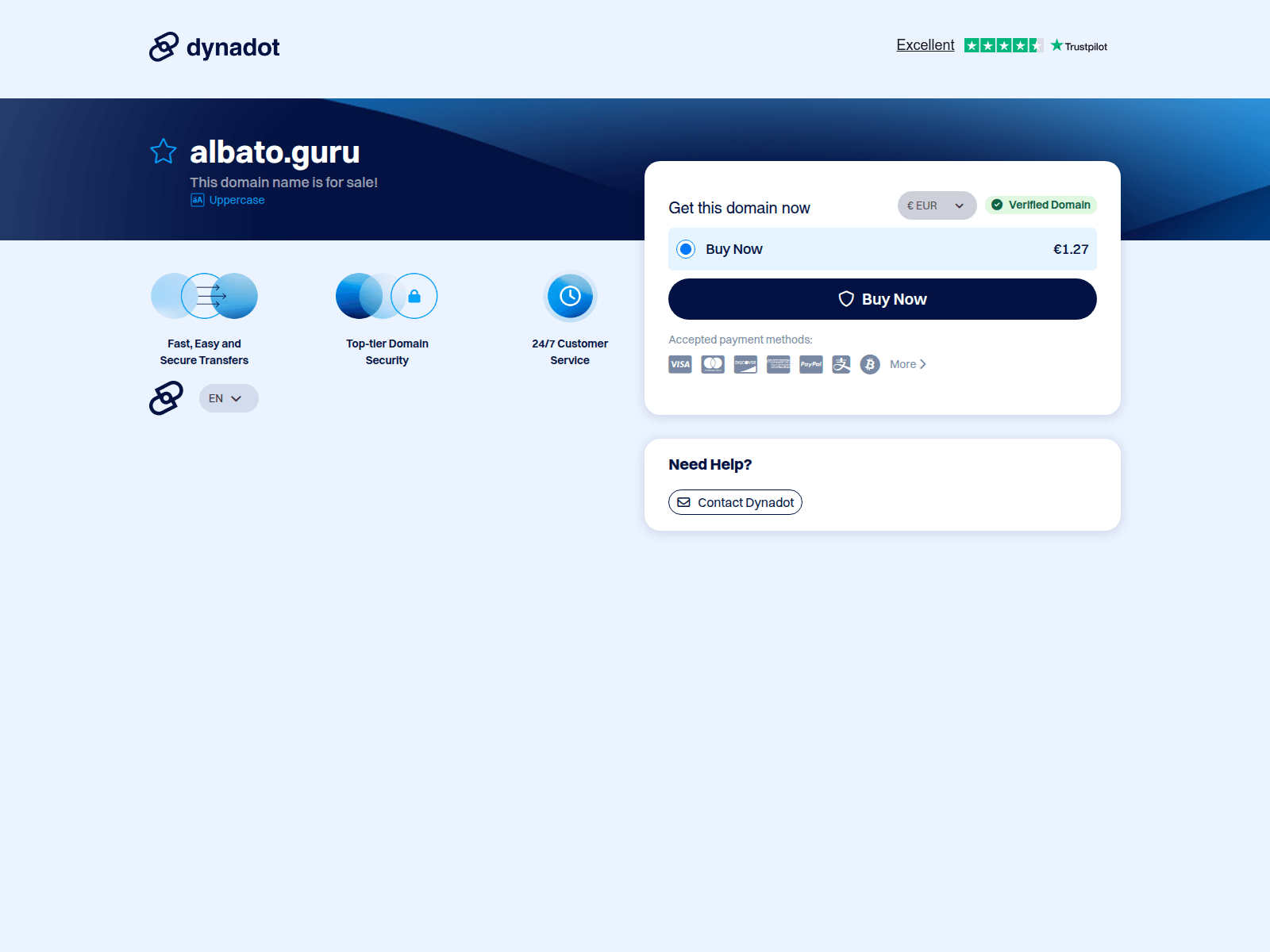The width and height of the screenshot is (1270, 952).
Task: Select the Buy Now radio option
Action: tap(685, 249)
